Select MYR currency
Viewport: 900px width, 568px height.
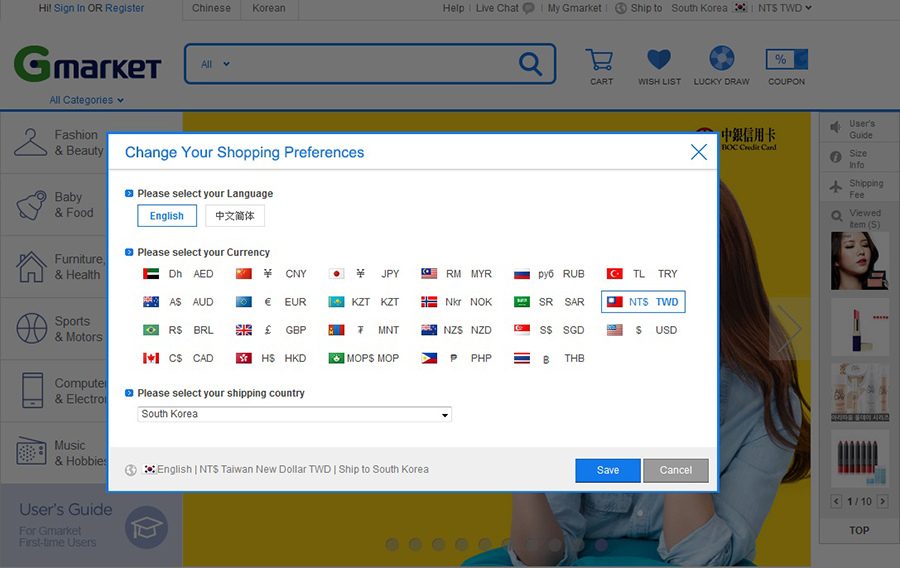pos(456,274)
